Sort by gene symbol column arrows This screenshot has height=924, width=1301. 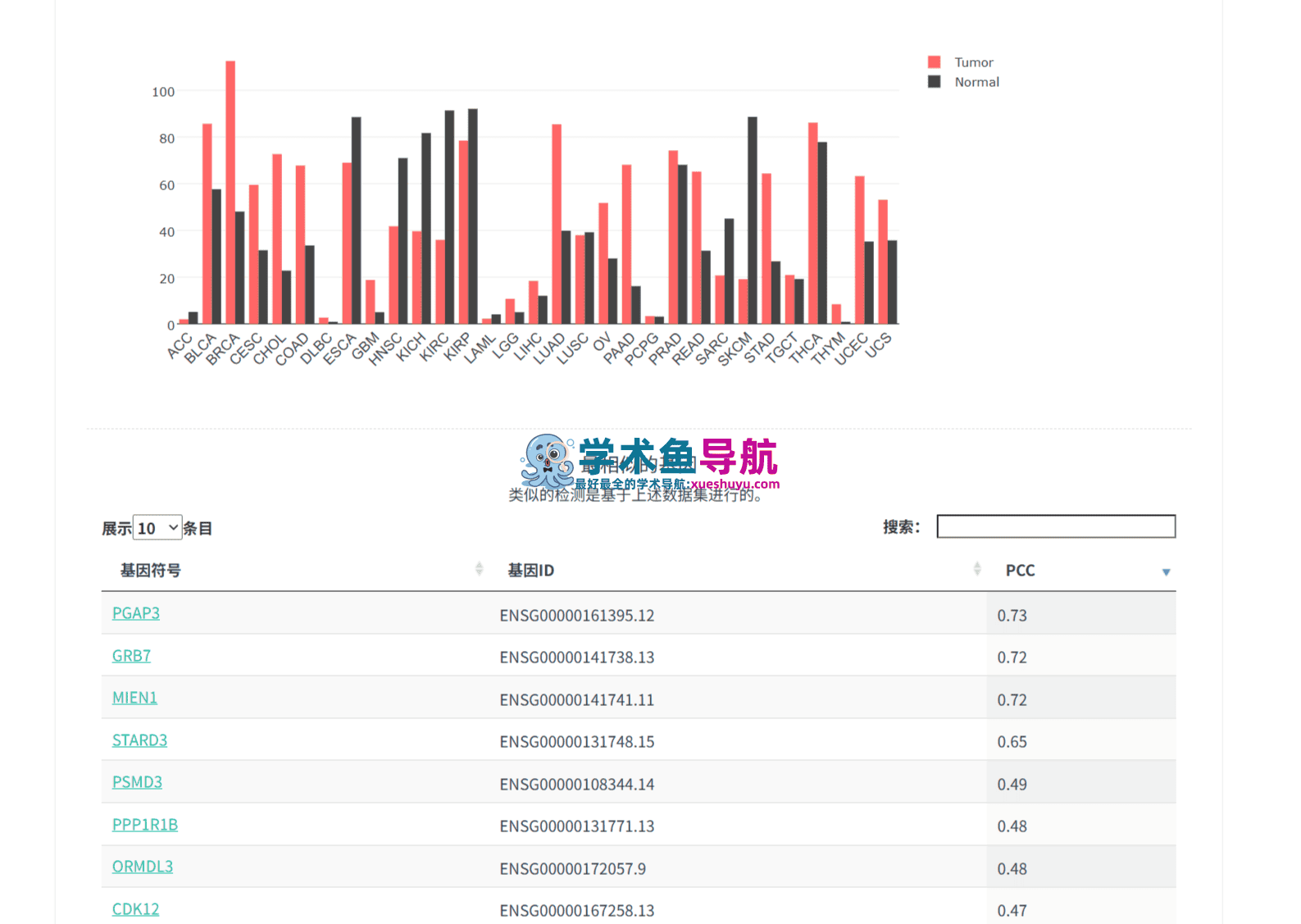(x=480, y=569)
